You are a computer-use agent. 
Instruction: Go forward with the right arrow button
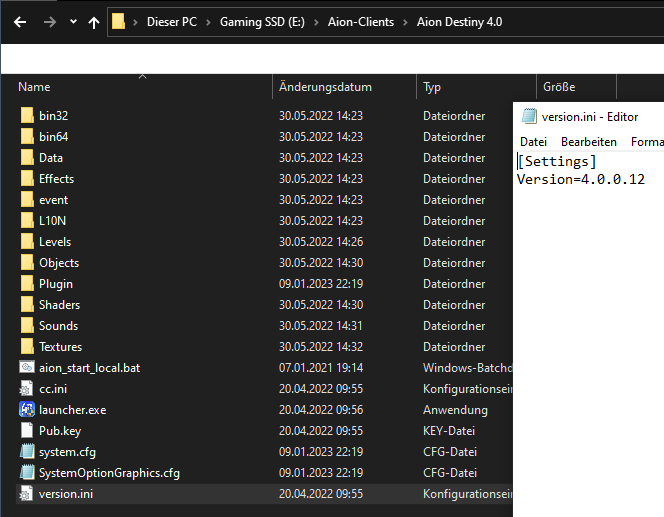(x=50, y=22)
